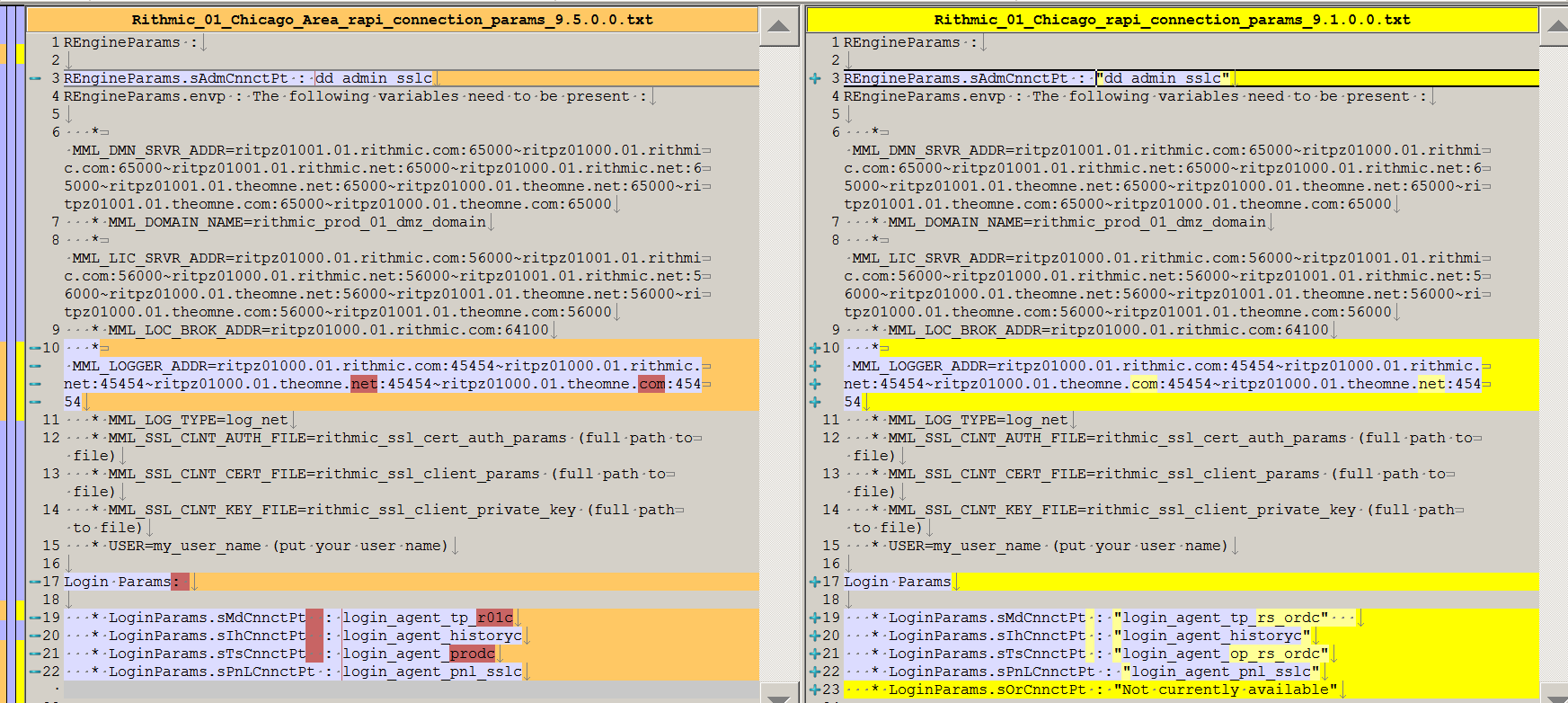Image resolution: width=1568 pixels, height=703 pixels.
Task: Click the minus marker on left pane line 20
Action: 35,636
